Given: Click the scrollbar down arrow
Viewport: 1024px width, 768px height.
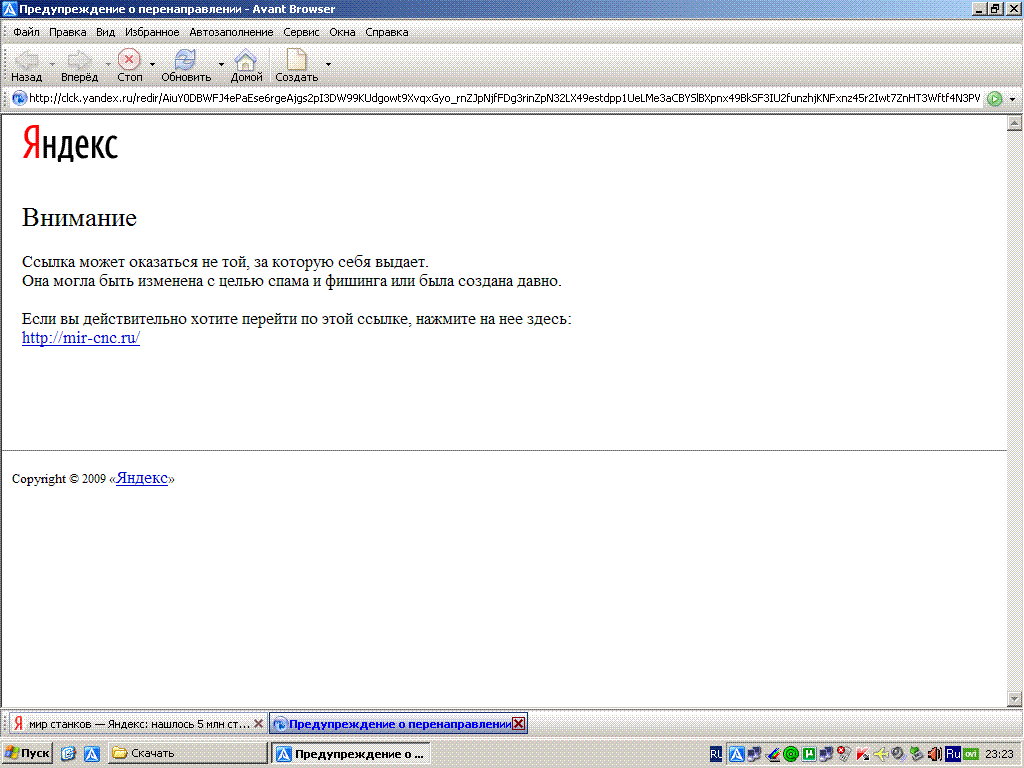Looking at the screenshot, I should [1014, 699].
